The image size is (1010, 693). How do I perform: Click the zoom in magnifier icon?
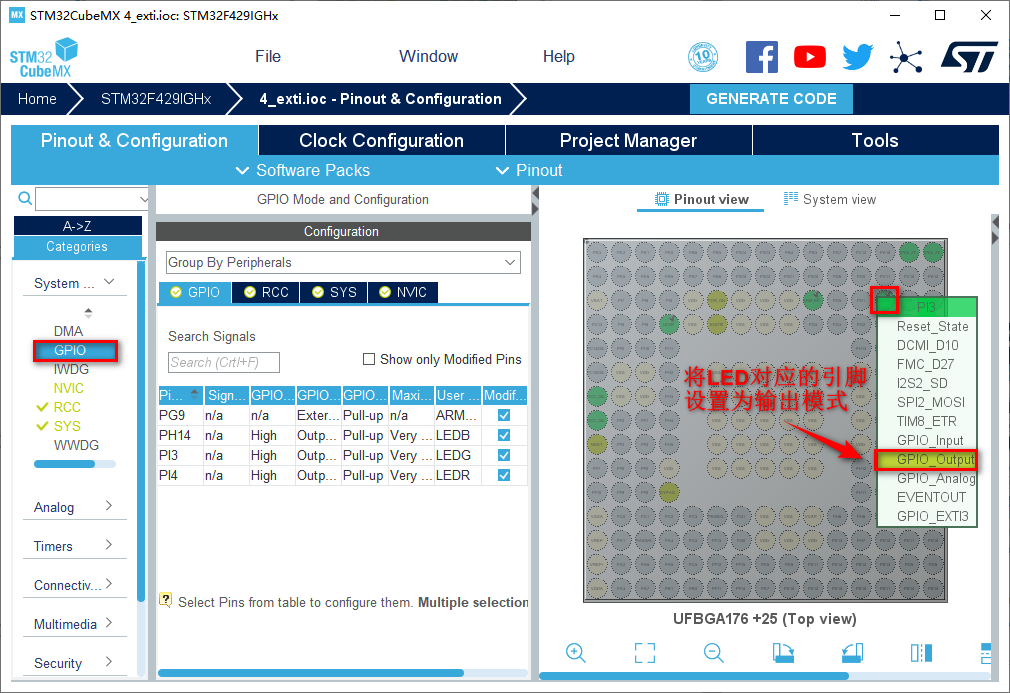coord(576,653)
